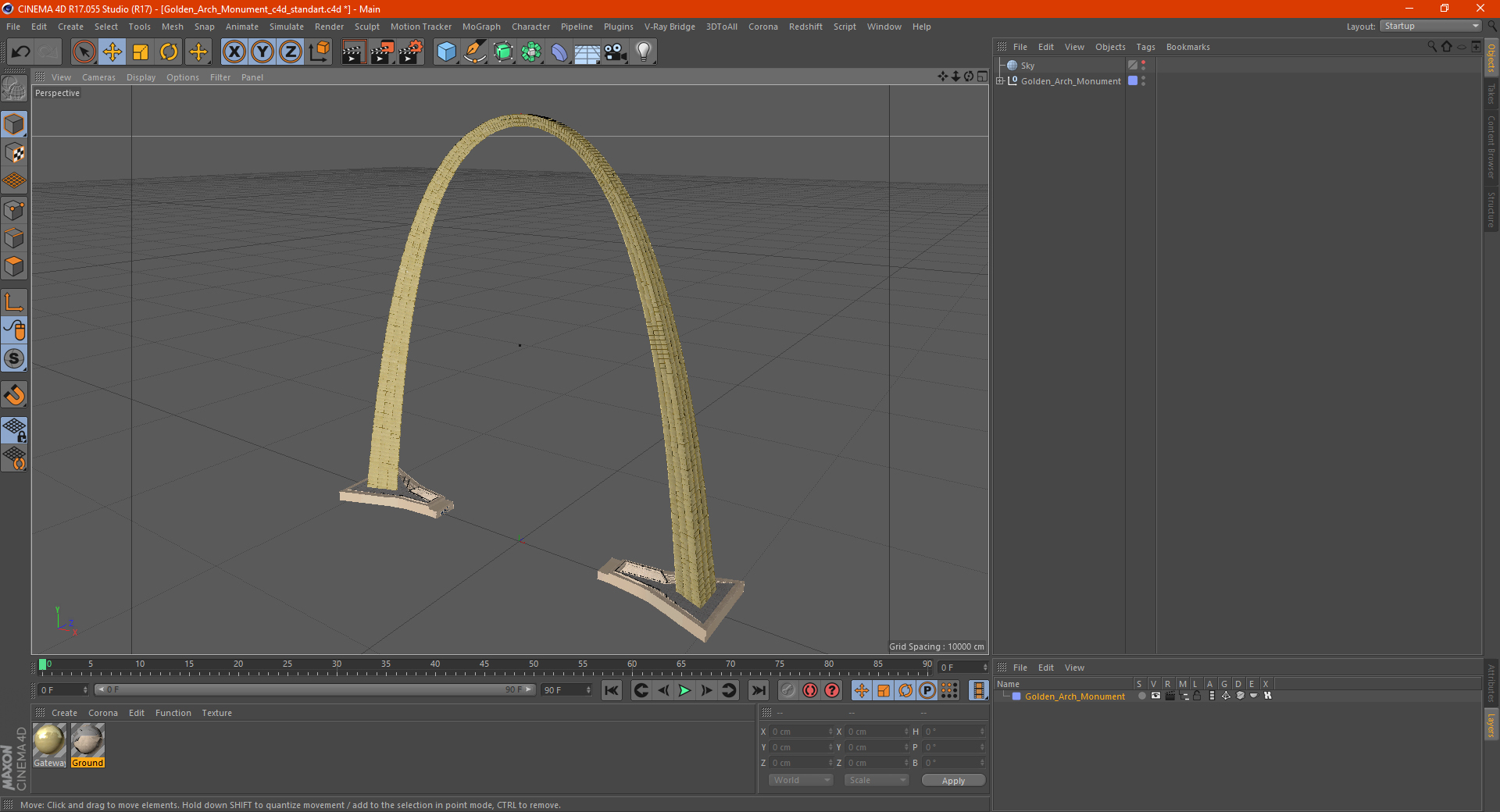
Task: Go to start of animation
Action: [x=612, y=690]
